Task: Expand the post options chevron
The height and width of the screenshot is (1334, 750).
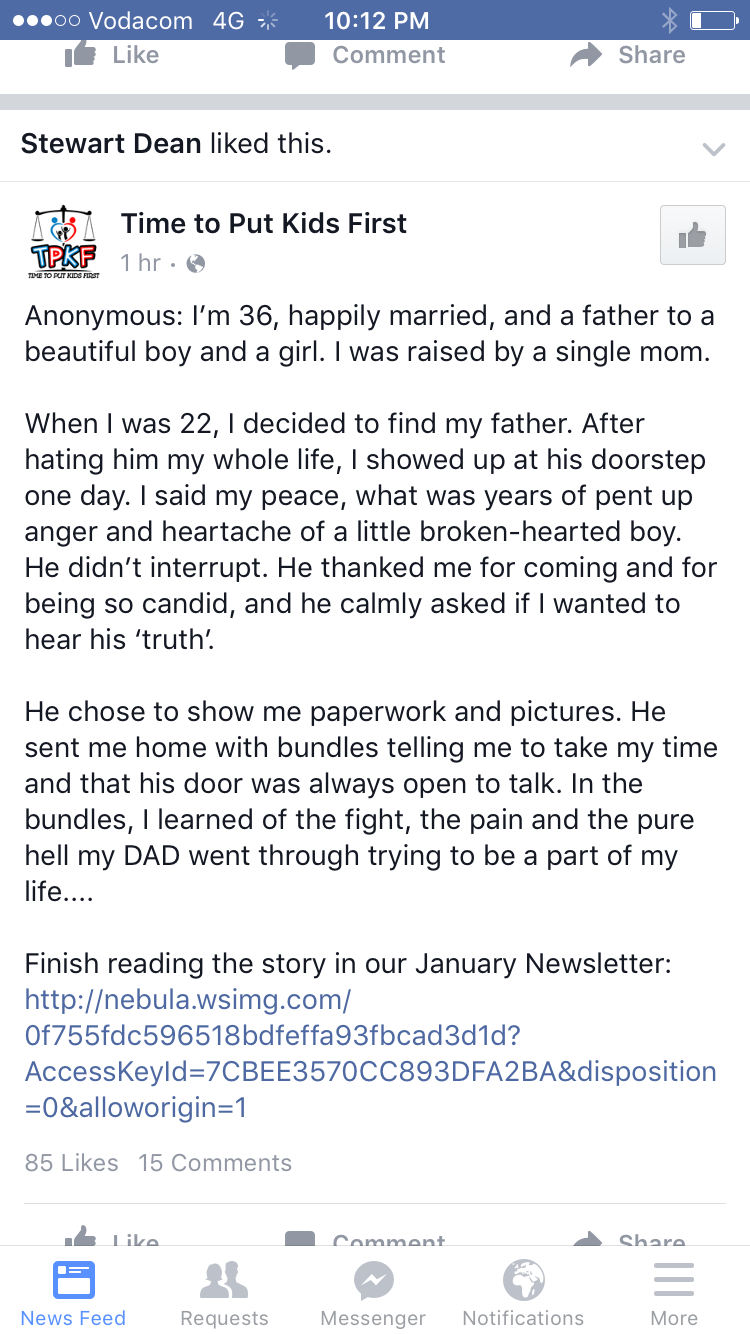Action: point(713,149)
